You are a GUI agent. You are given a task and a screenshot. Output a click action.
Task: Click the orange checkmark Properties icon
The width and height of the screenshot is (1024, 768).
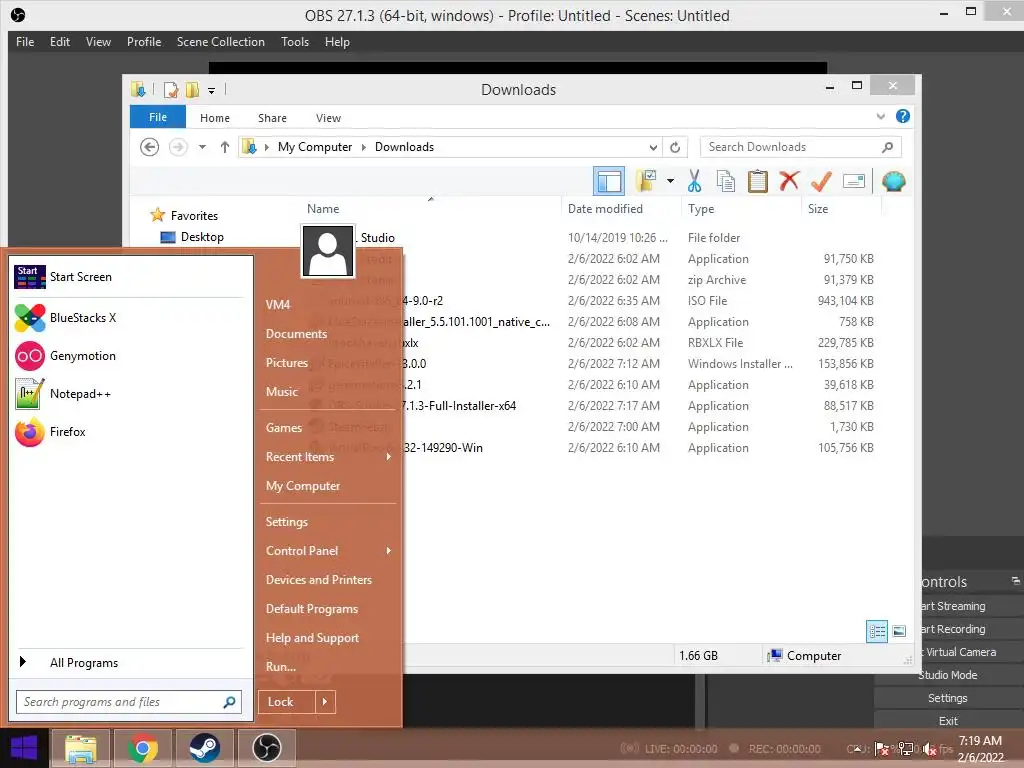[821, 181]
